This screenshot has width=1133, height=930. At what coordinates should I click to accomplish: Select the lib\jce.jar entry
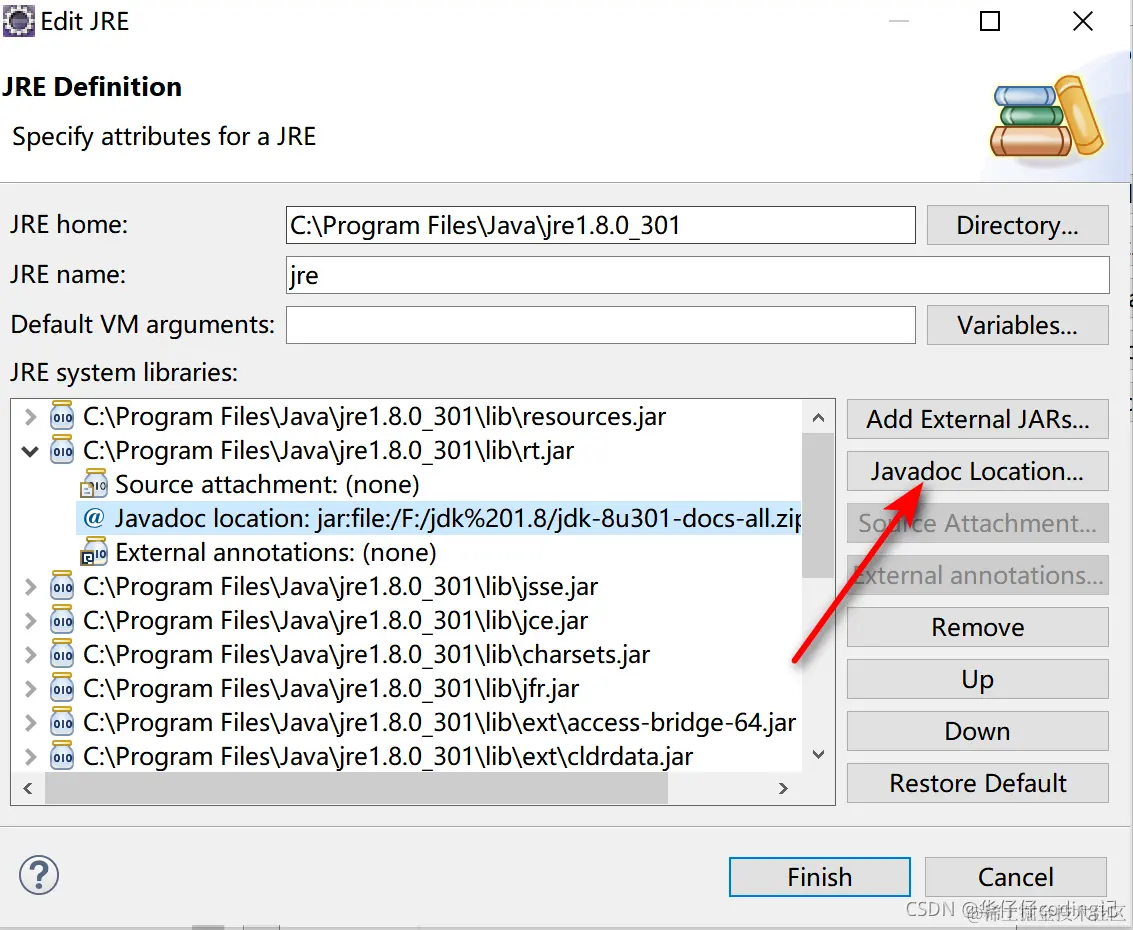click(335, 620)
